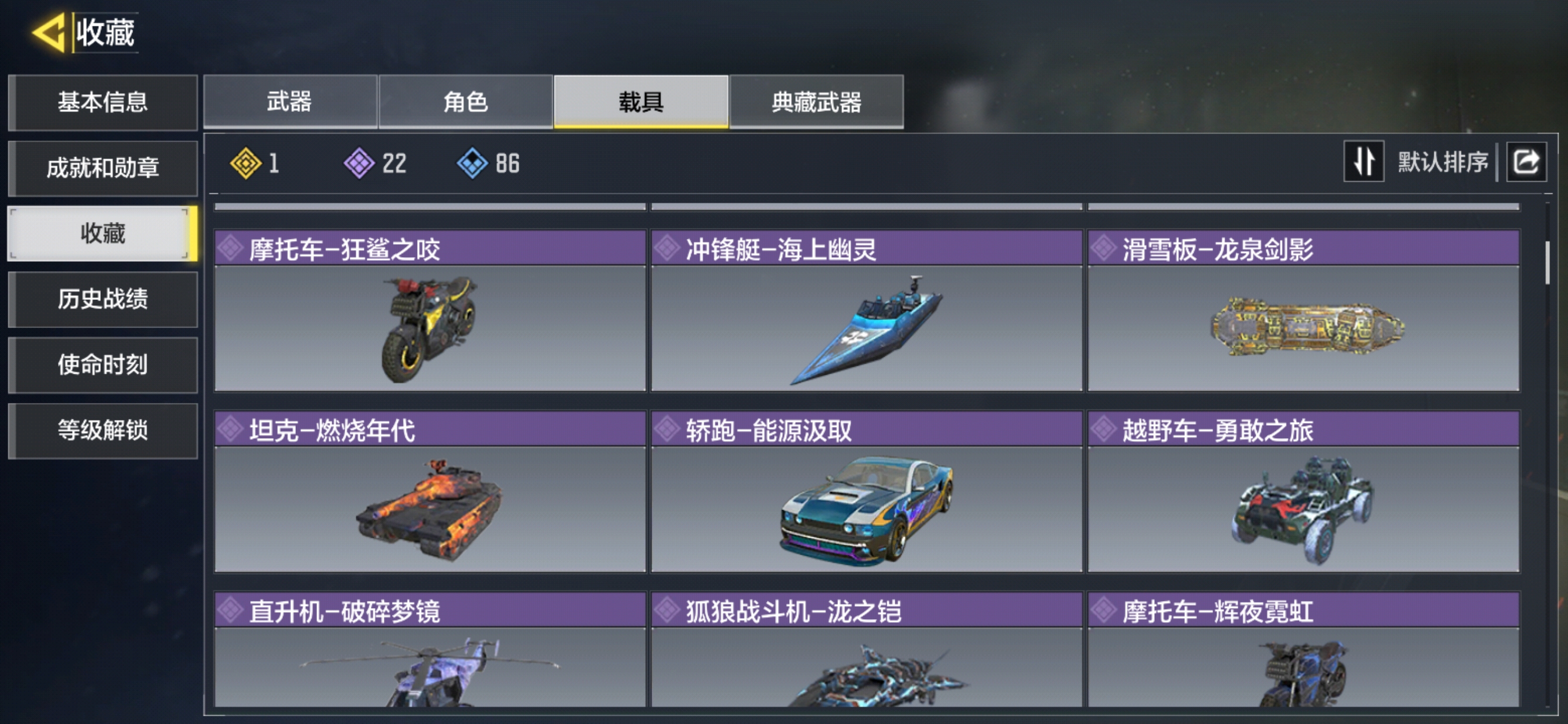Image resolution: width=1568 pixels, height=724 pixels.
Task: Open 历史战绩 from the sidebar
Action: tap(103, 299)
